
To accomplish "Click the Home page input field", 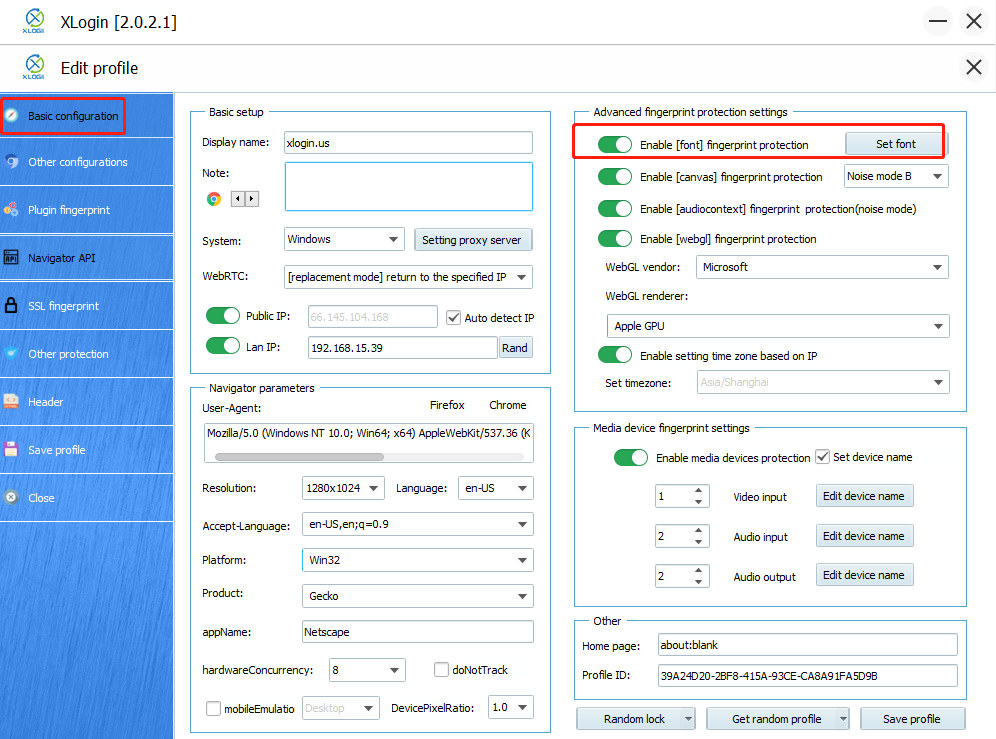I will [x=807, y=644].
